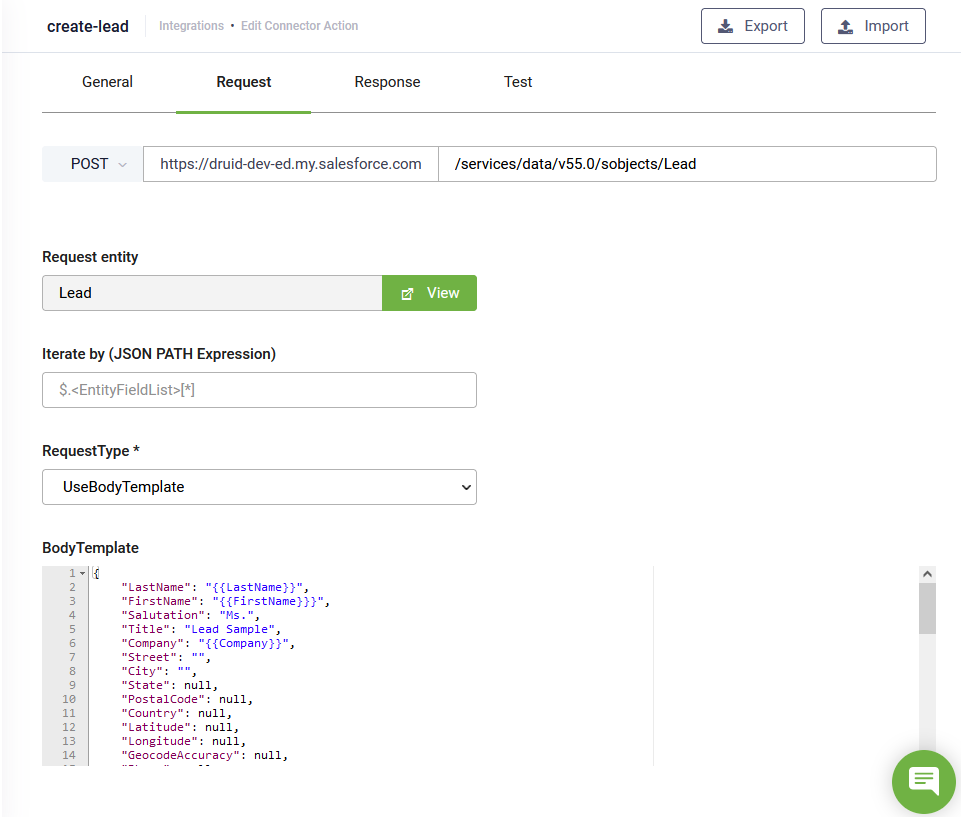Open the Test tab
Image resolution: width=961 pixels, height=817 pixels.
click(x=518, y=82)
